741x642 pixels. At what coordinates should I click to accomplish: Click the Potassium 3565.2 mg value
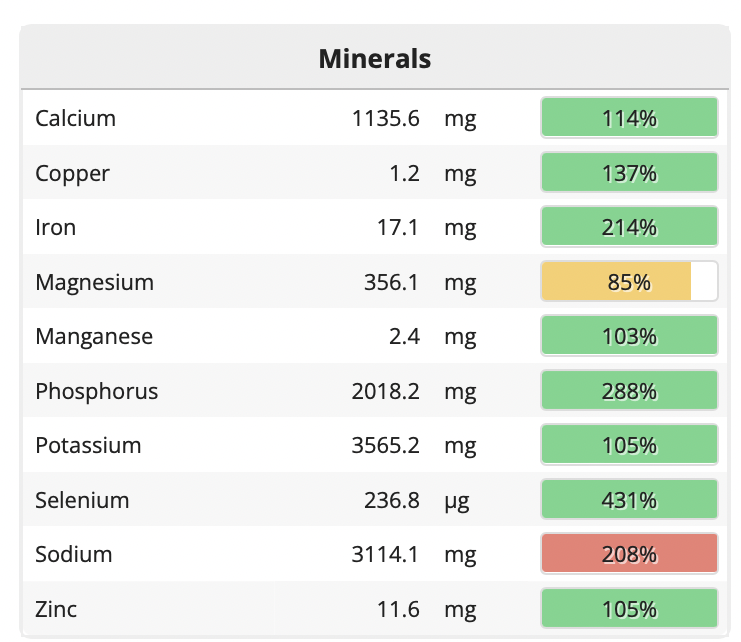click(385, 445)
